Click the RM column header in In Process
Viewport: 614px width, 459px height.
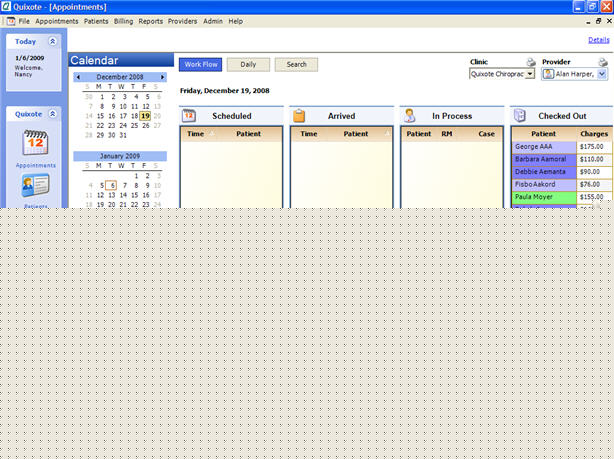click(447, 134)
